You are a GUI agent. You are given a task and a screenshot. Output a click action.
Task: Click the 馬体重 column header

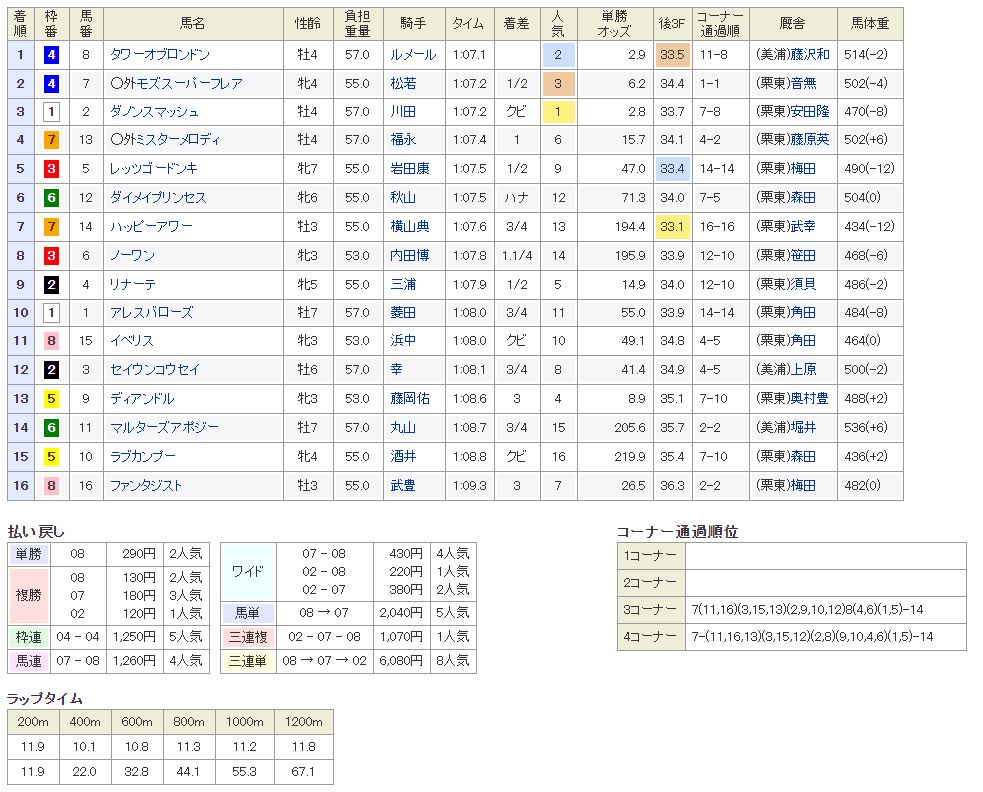(x=870, y=24)
